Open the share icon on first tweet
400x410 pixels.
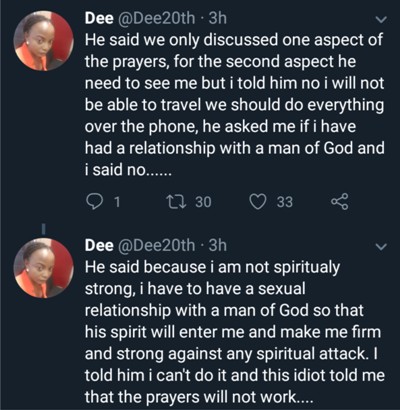tap(340, 202)
